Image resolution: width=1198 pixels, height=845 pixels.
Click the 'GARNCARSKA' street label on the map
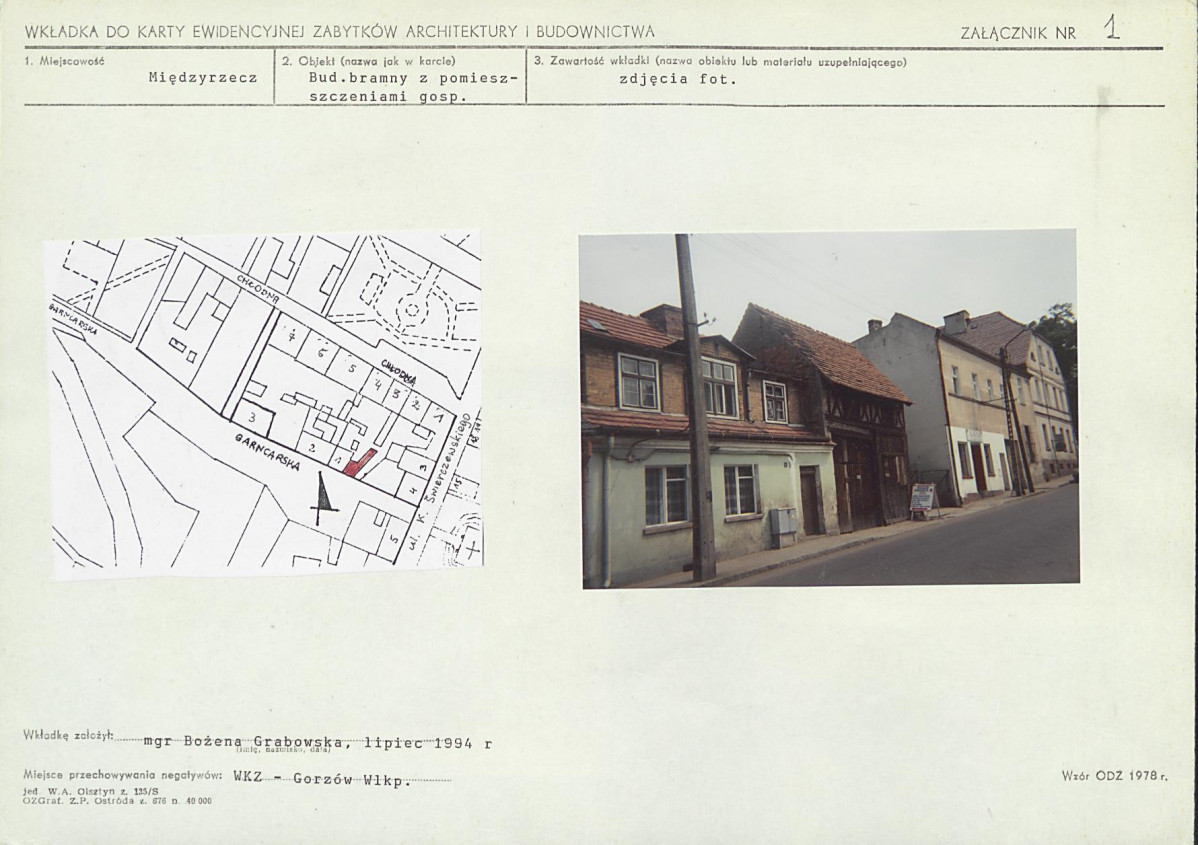click(269, 456)
